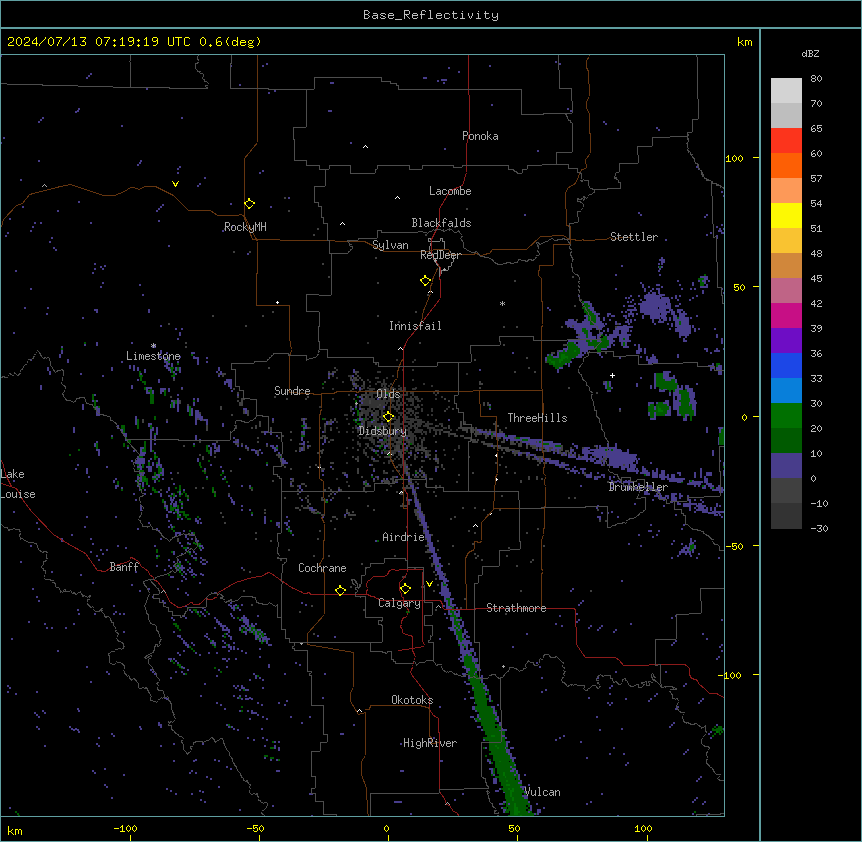Click the Banff label

pos(124,567)
